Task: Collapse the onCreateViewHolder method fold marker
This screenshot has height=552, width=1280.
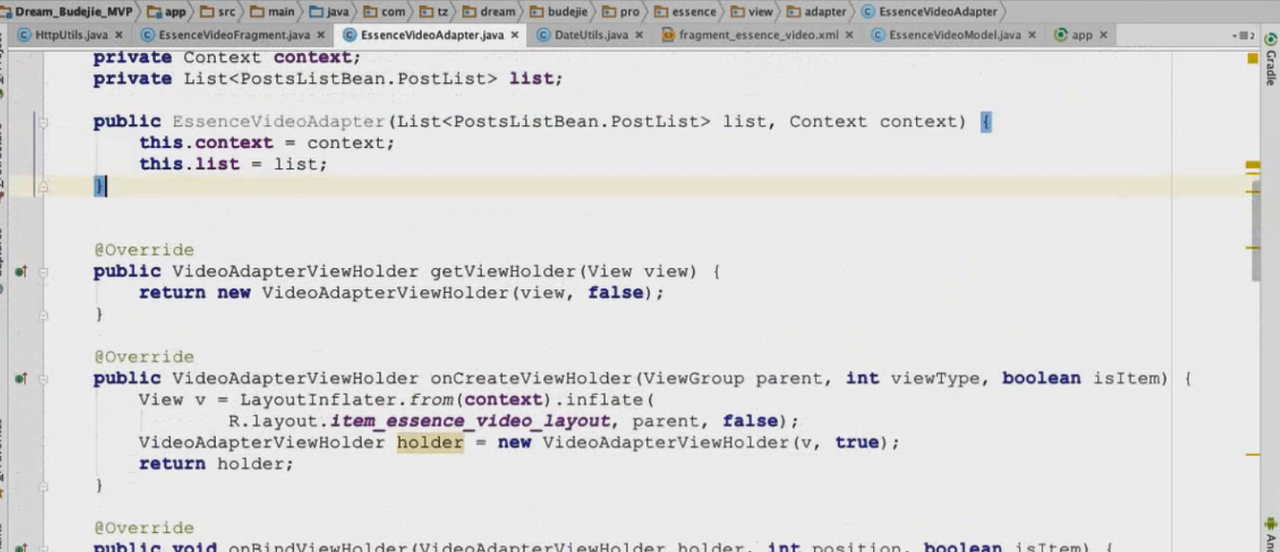Action: (x=43, y=379)
